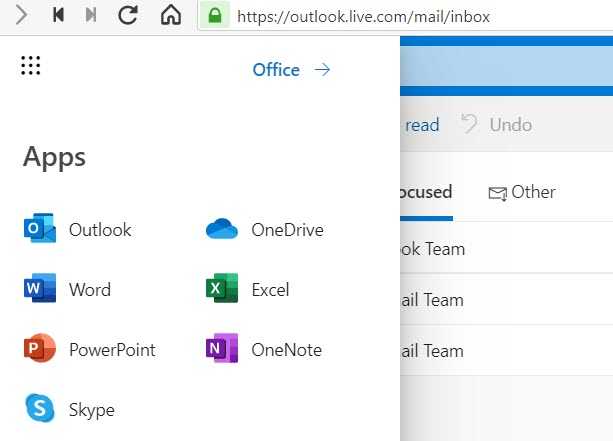Select the Outlook app label
The height and width of the screenshot is (441, 613).
click(x=100, y=230)
